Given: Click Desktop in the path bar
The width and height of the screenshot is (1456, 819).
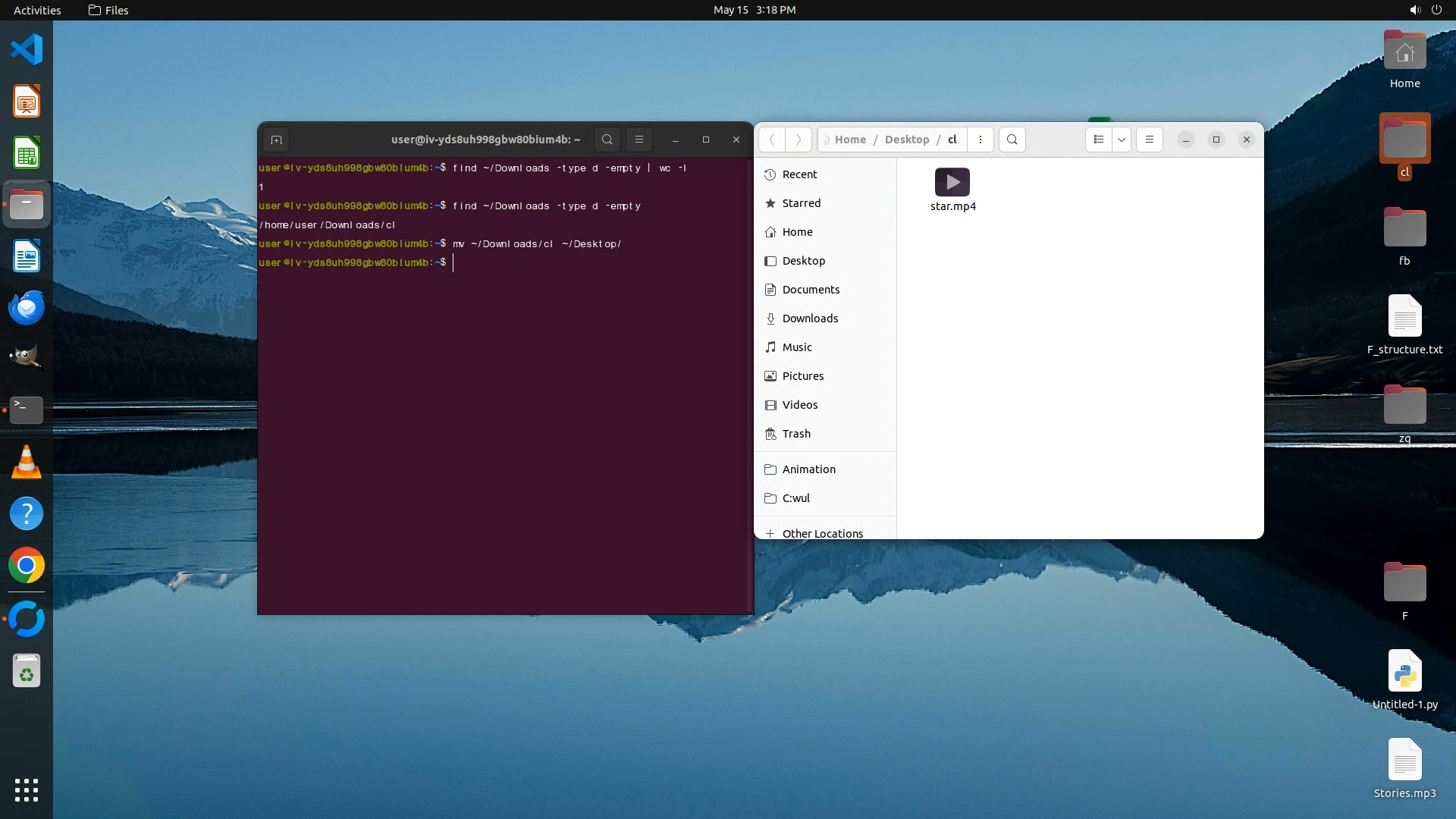Looking at the screenshot, I should tap(906, 140).
